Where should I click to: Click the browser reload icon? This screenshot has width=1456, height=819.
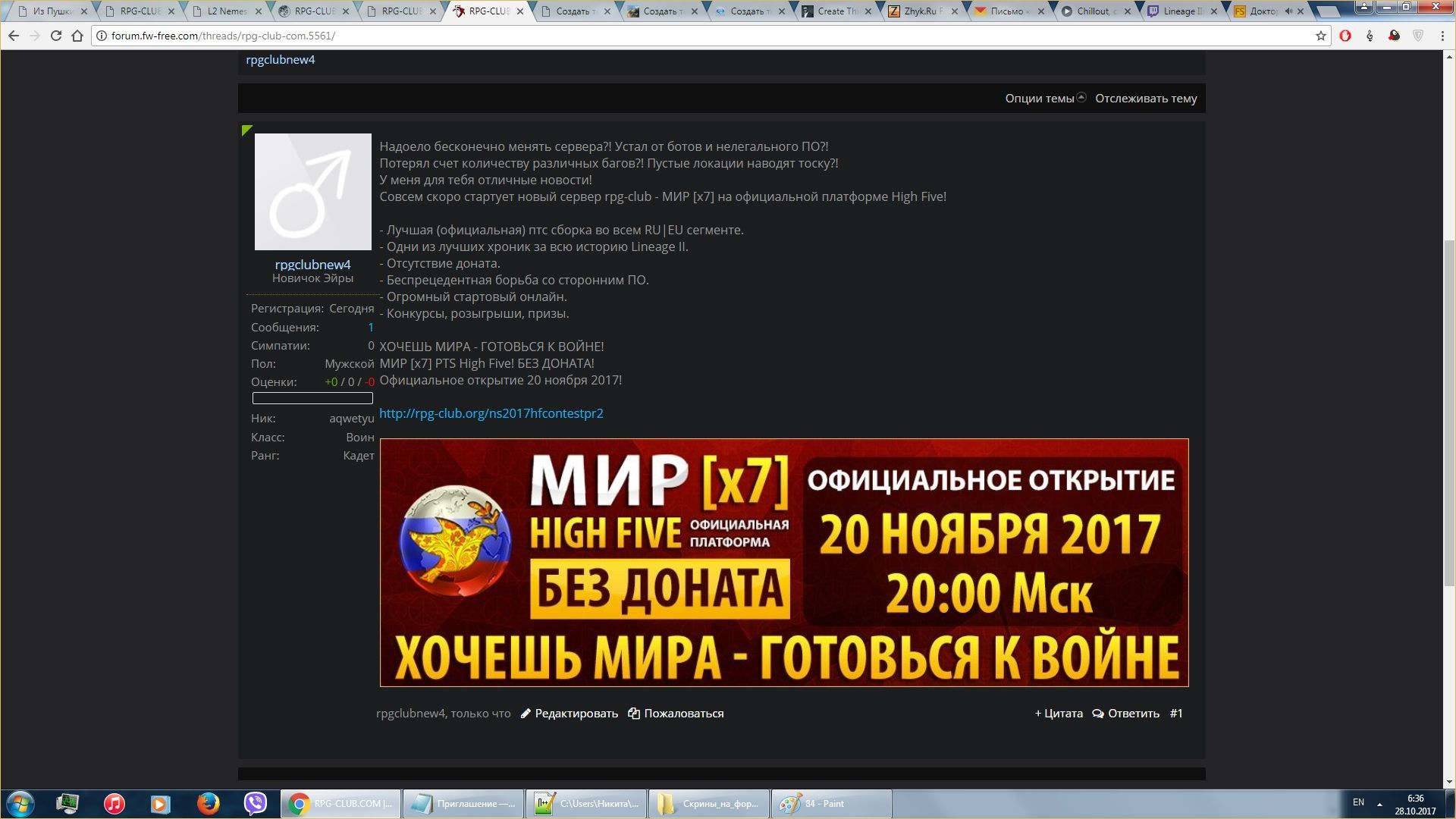coord(55,36)
